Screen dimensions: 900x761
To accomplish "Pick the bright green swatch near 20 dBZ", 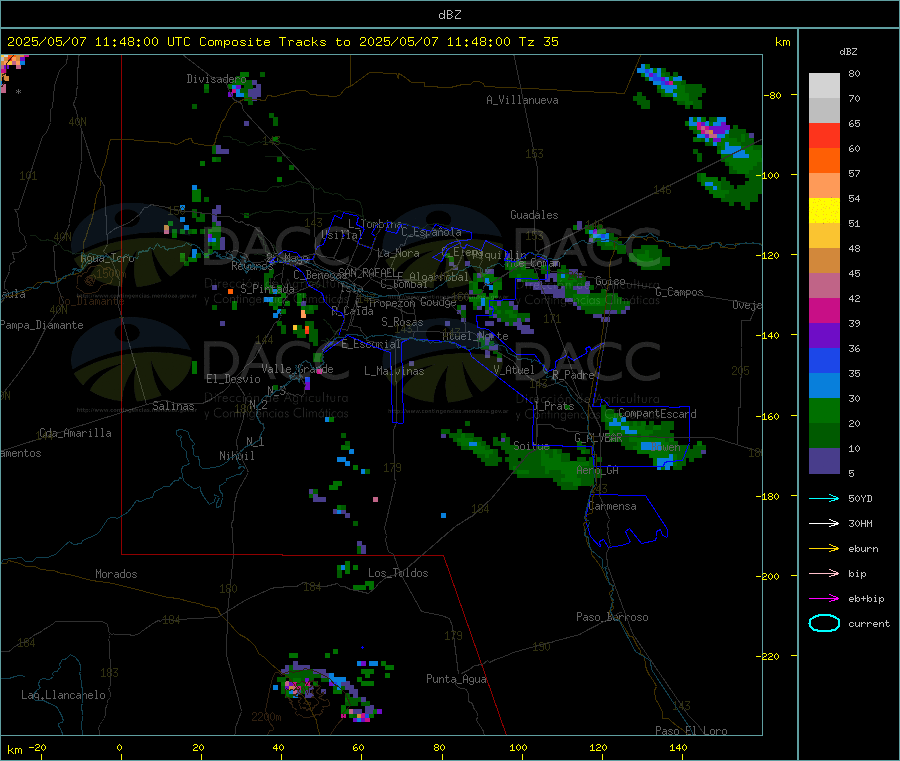I will click(x=824, y=410).
